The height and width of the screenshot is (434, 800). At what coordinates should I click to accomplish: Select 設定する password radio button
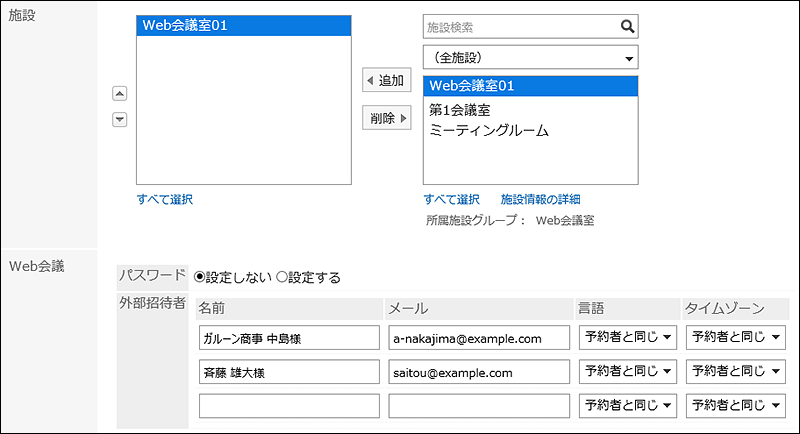282,277
